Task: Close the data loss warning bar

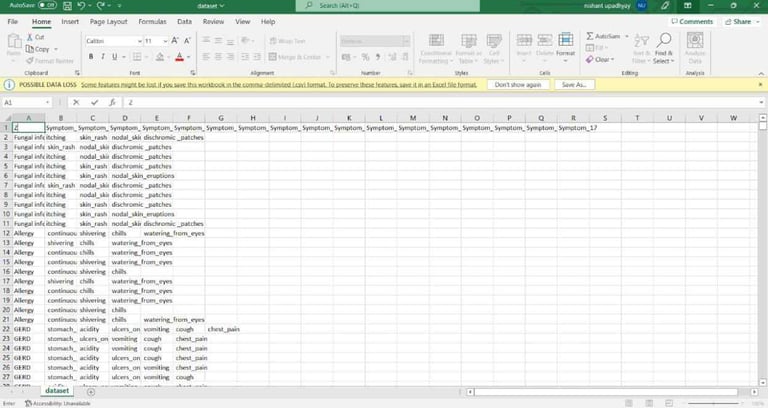Action: point(760,85)
